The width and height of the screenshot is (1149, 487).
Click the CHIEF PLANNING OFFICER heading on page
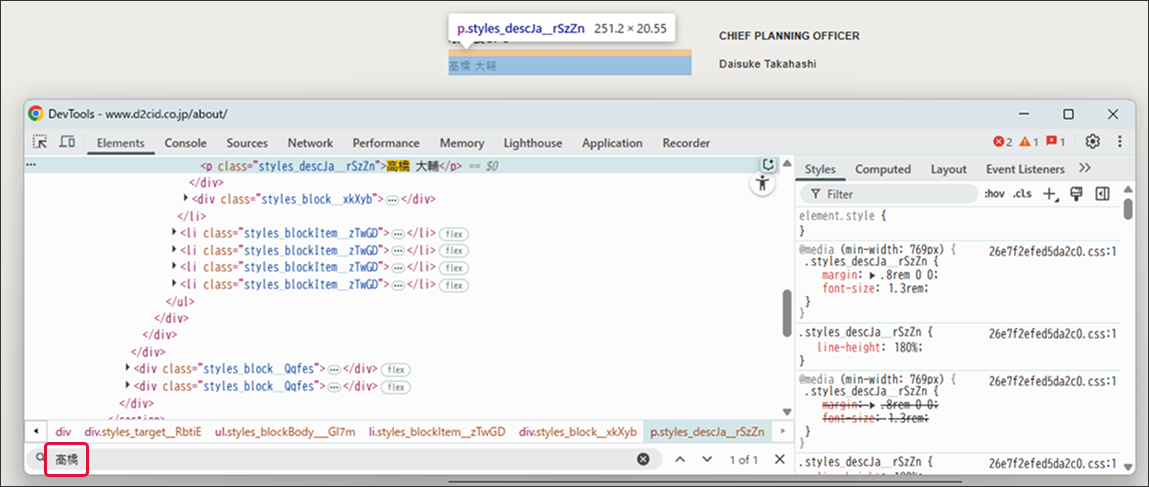point(789,36)
